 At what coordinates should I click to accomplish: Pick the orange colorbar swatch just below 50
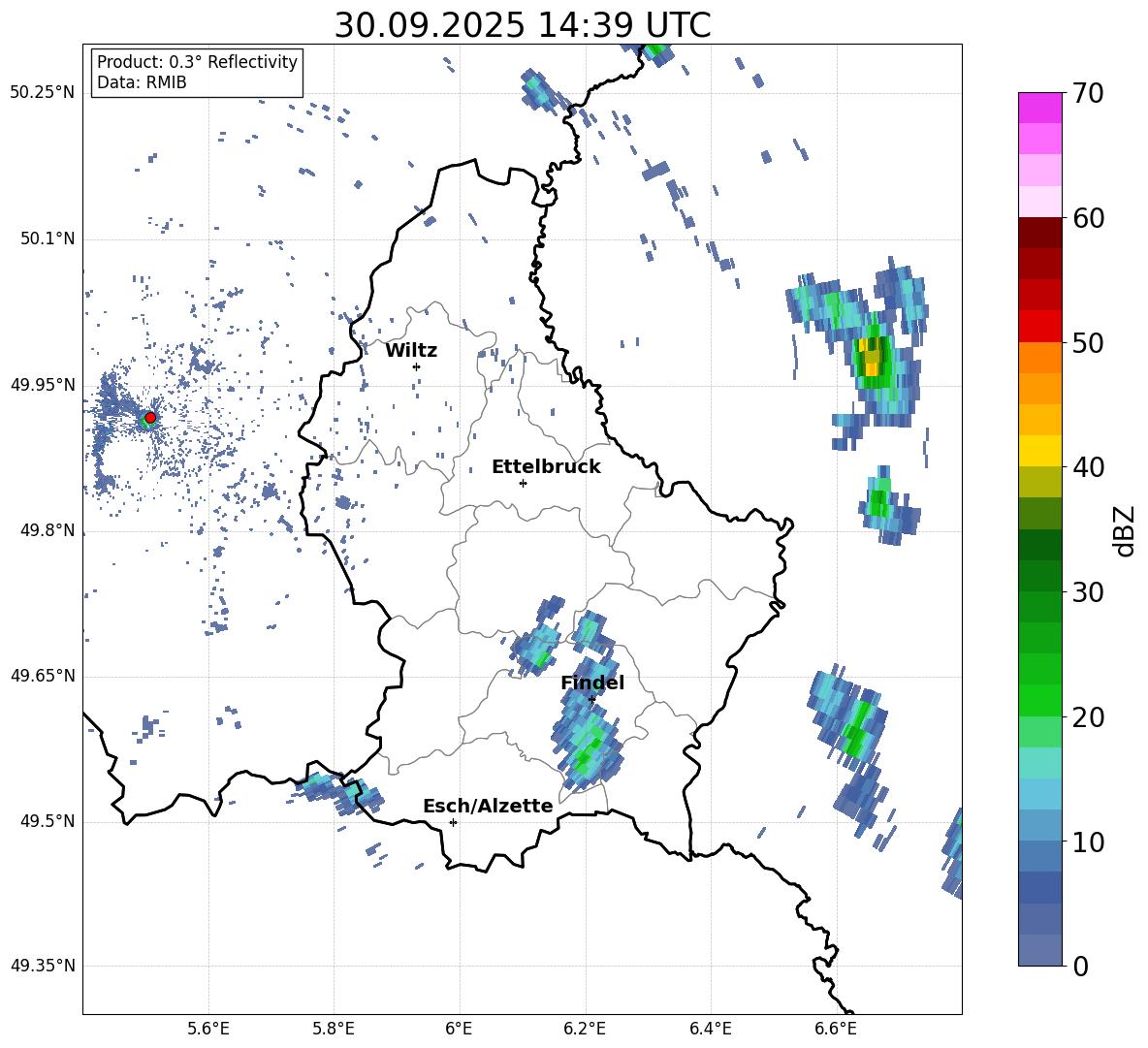(1039, 357)
